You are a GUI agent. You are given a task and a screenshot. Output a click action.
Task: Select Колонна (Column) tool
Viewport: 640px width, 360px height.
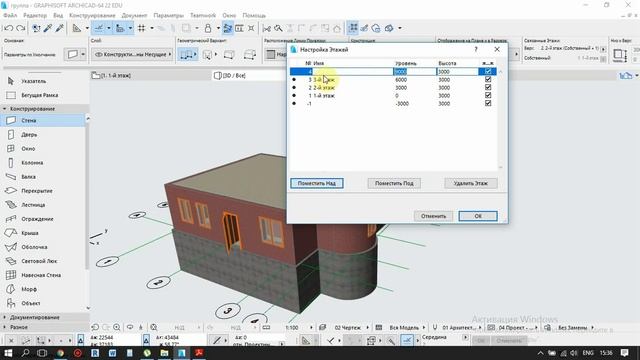coord(43,162)
